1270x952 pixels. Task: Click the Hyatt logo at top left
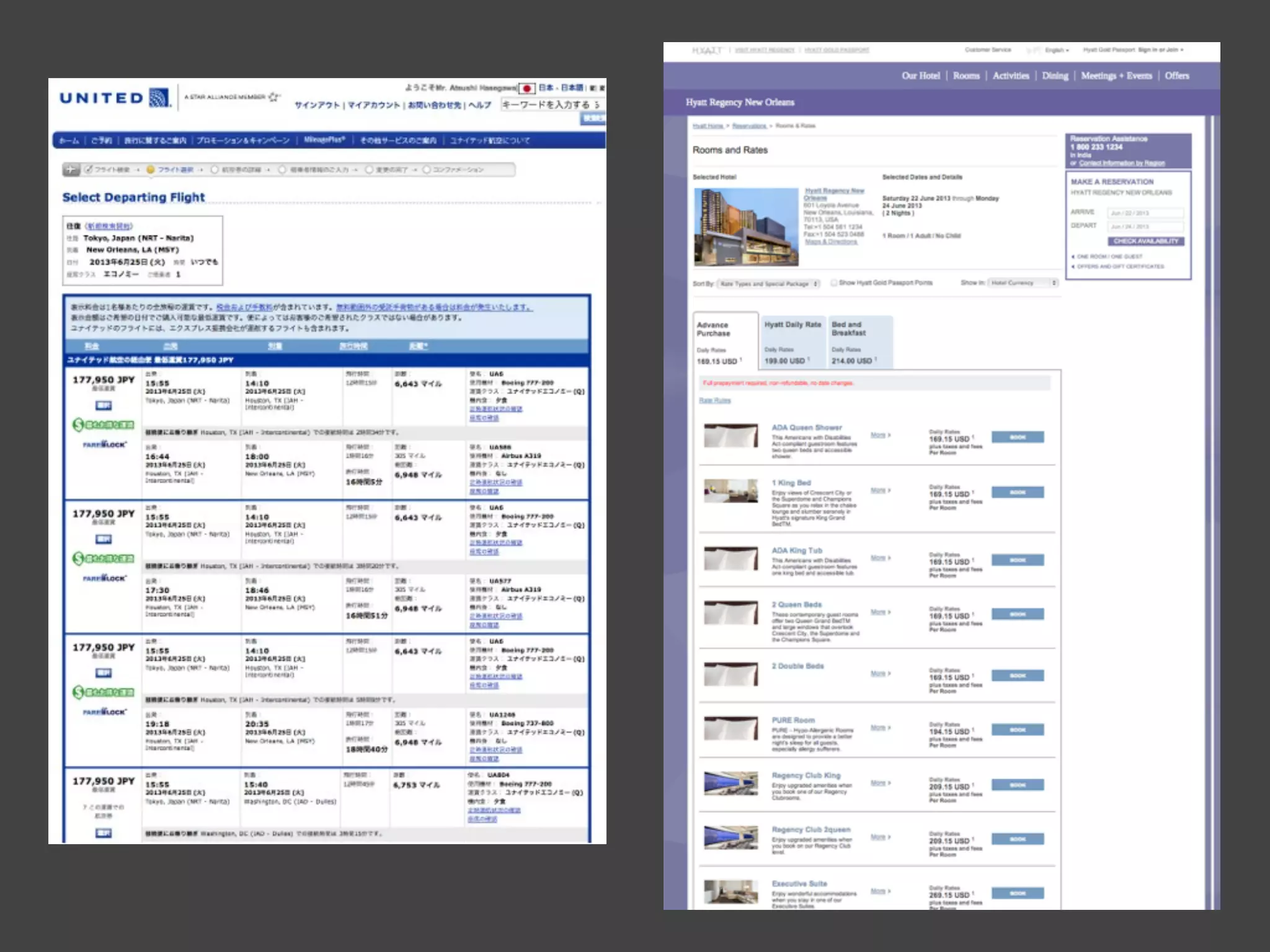[x=707, y=50]
